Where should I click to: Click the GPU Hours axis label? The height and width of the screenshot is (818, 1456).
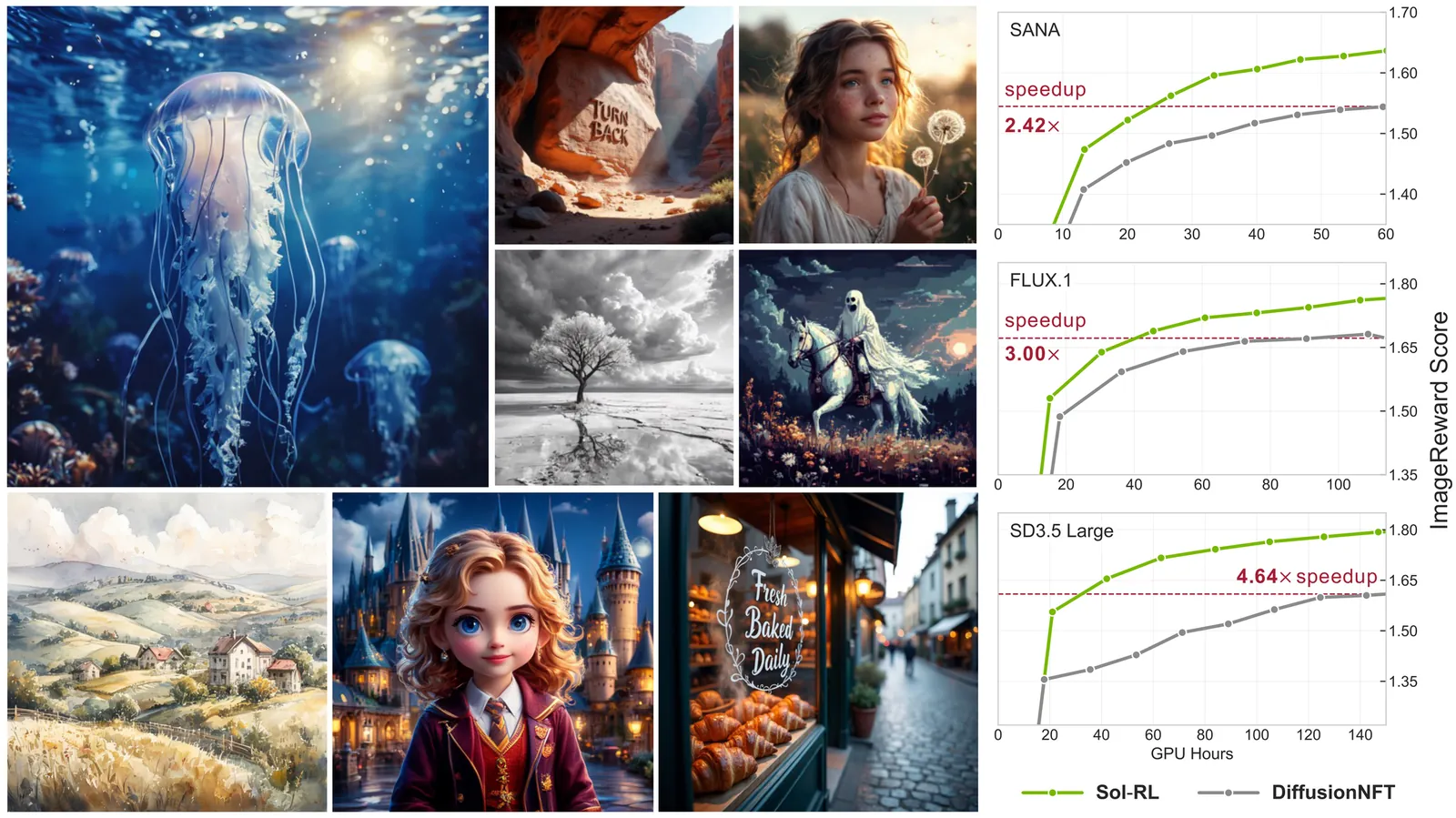point(1191,753)
